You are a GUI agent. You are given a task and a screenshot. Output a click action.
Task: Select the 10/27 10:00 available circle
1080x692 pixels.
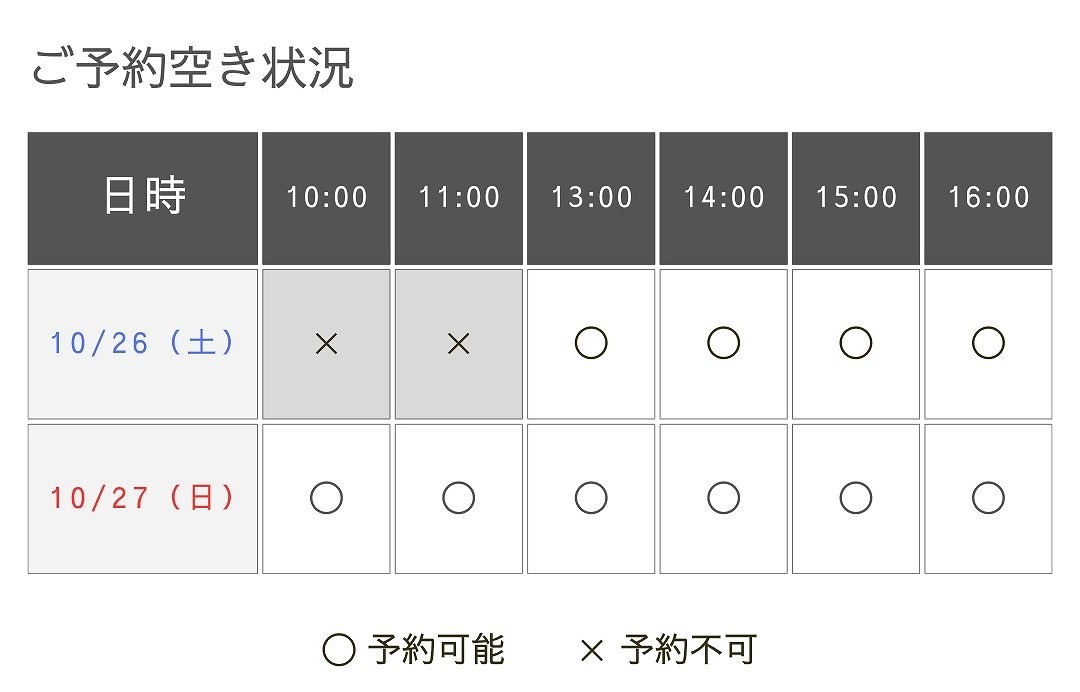[326, 498]
